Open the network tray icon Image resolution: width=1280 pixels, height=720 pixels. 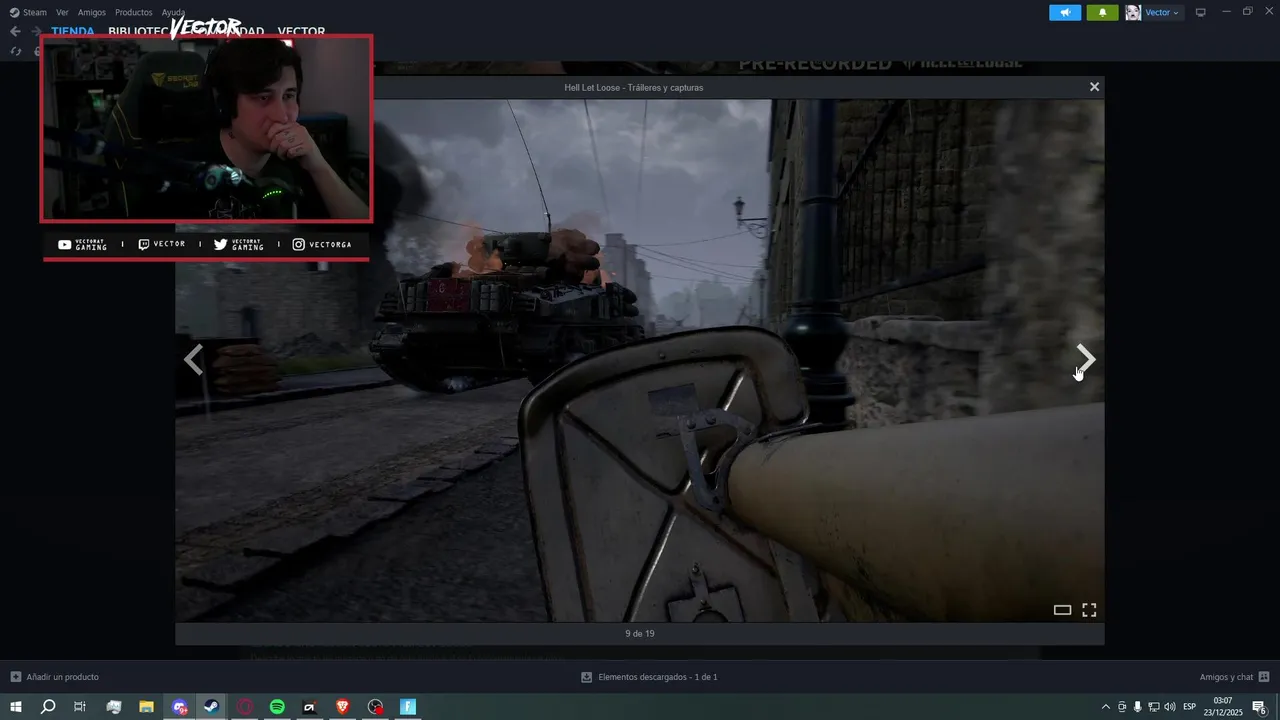[x=1153, y=707]
